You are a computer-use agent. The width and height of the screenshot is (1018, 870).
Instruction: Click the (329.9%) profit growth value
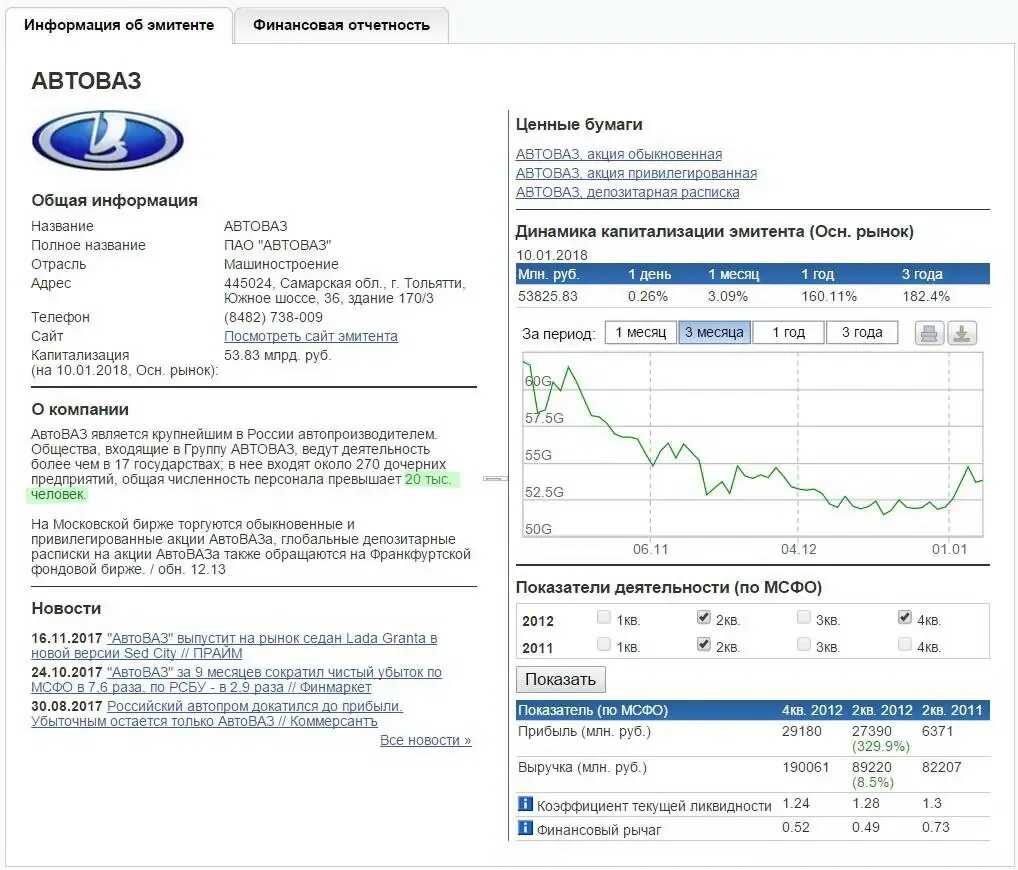[x=881, y=747]
